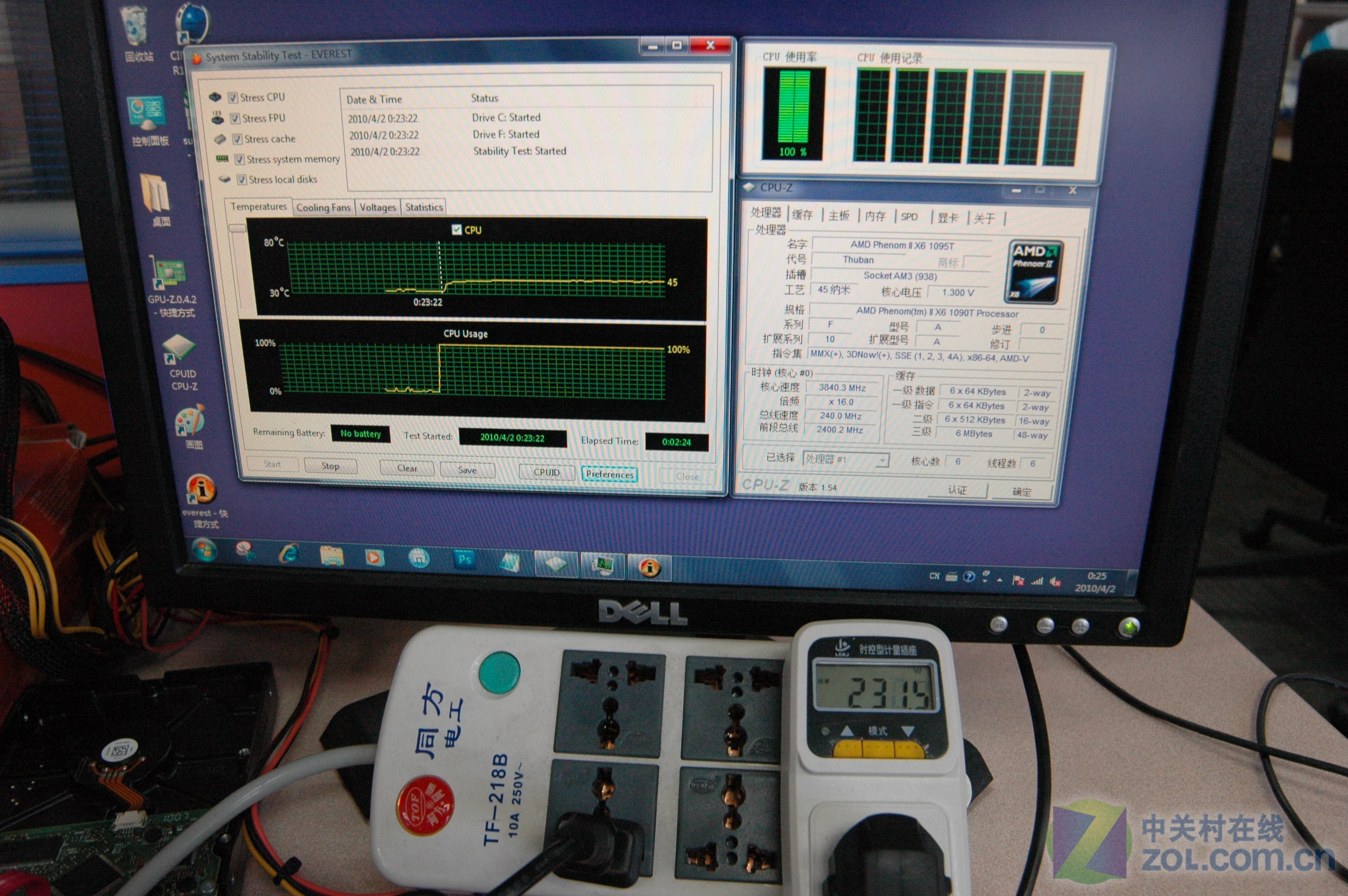
Task: Switch to CPU monitor gadget taskbar button
Action: [603, 566]
